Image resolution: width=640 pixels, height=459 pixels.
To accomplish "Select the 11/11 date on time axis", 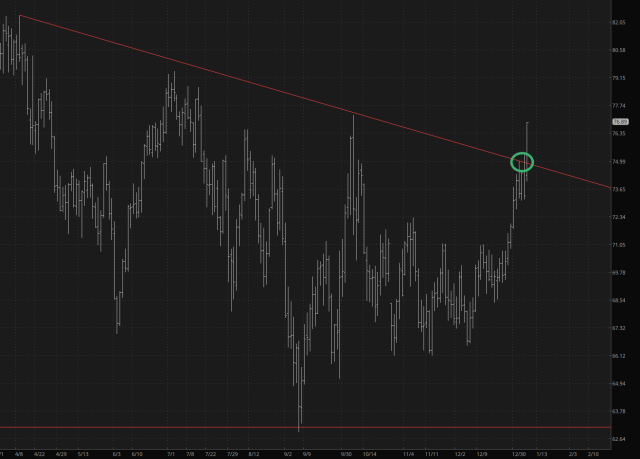I will pyautogui.click(x=431, y=453).
